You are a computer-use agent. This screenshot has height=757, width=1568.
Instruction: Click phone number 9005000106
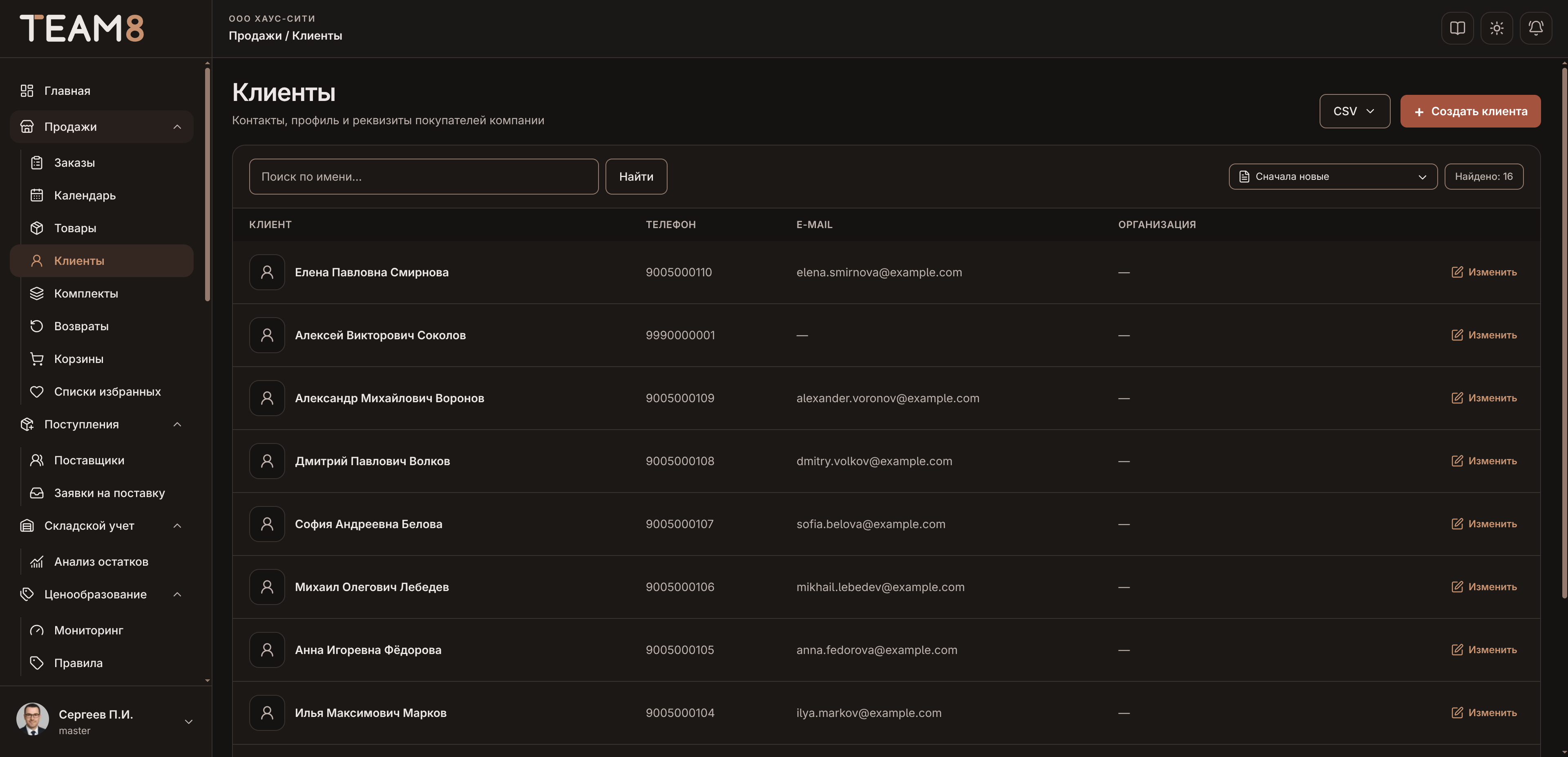click(680, 587)
